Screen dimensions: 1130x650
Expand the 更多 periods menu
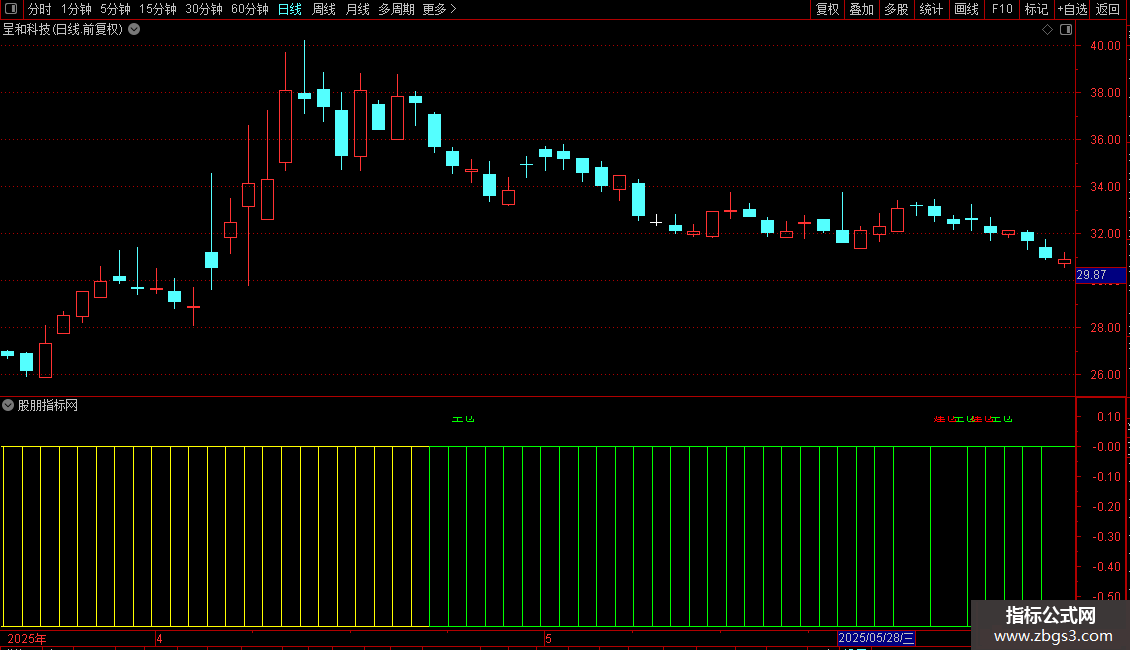(x=439, y=9)
